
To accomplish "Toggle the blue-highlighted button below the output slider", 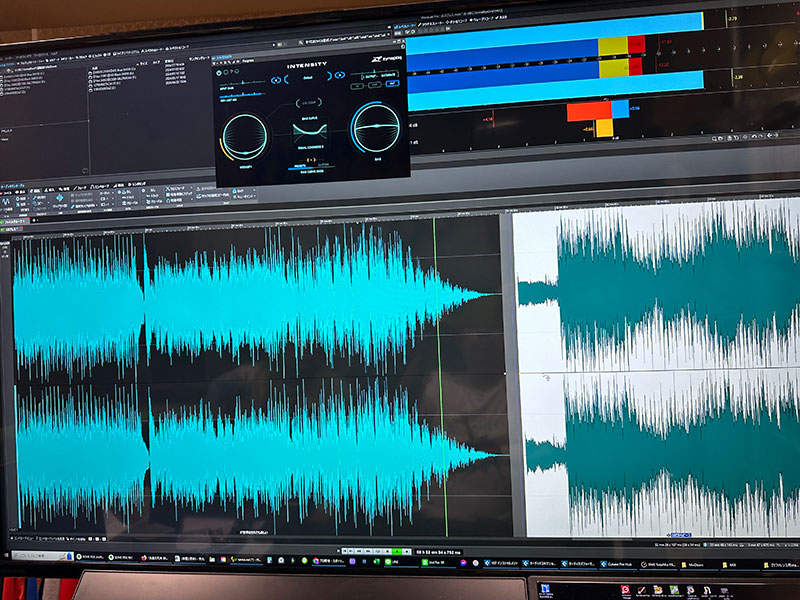I will [x=392, y=83].
